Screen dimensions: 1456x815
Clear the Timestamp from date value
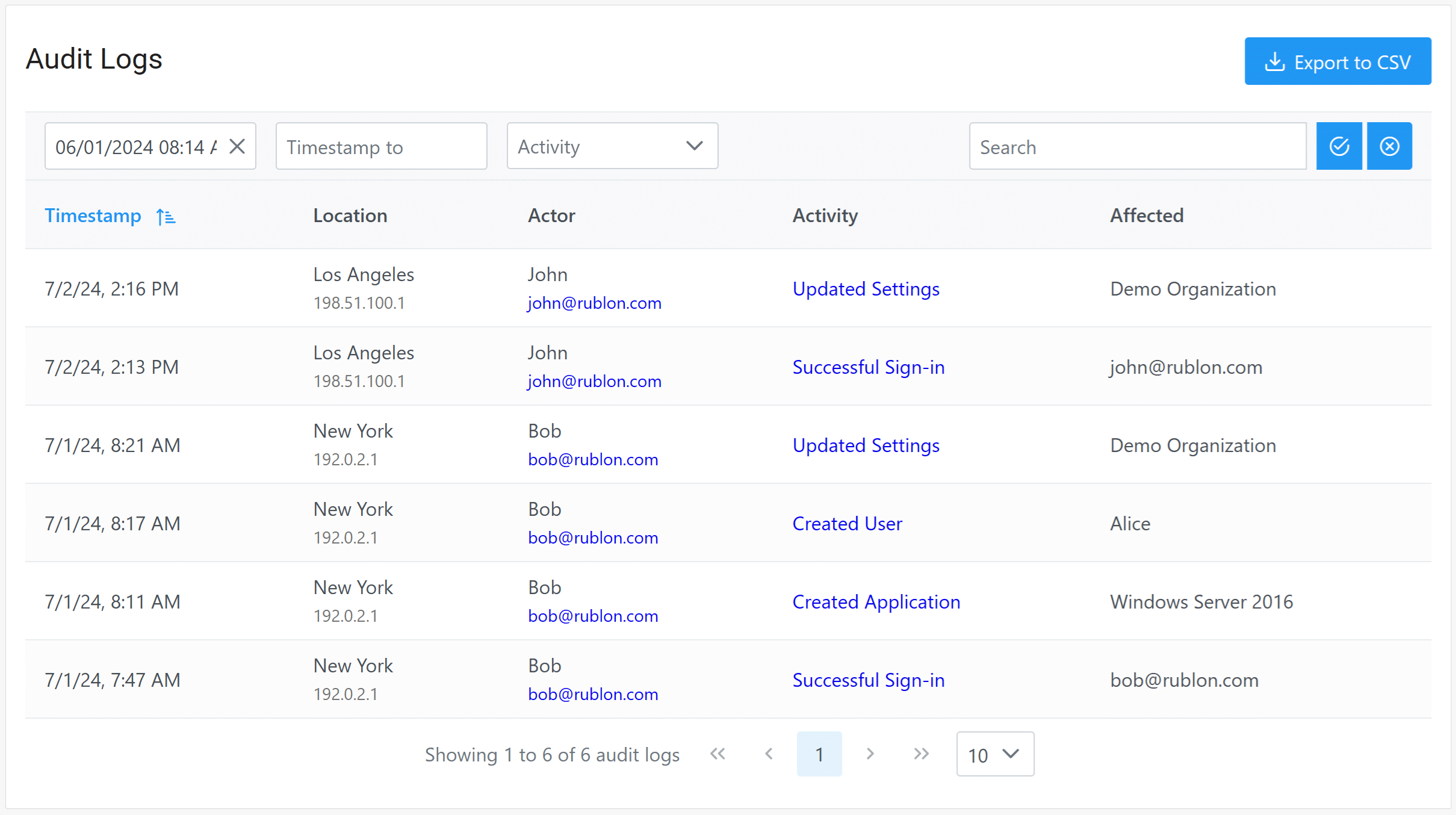point(237,146)
